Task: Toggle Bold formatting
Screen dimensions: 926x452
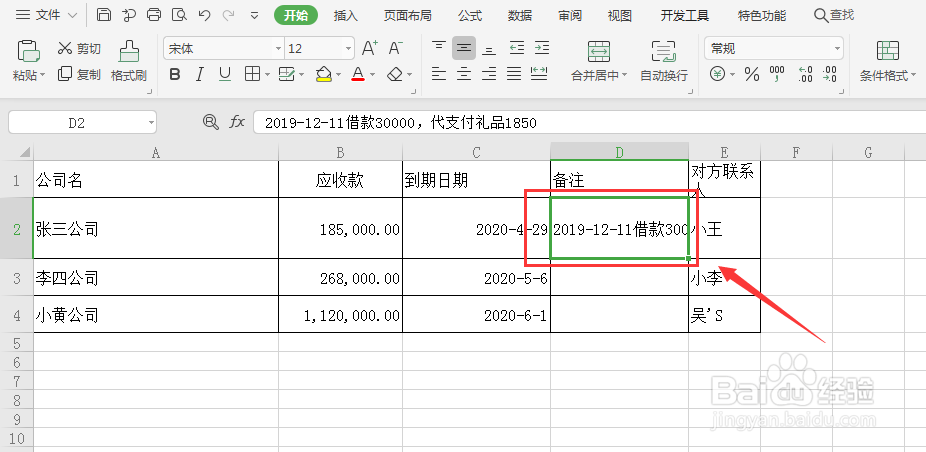Action: (174, 74)
